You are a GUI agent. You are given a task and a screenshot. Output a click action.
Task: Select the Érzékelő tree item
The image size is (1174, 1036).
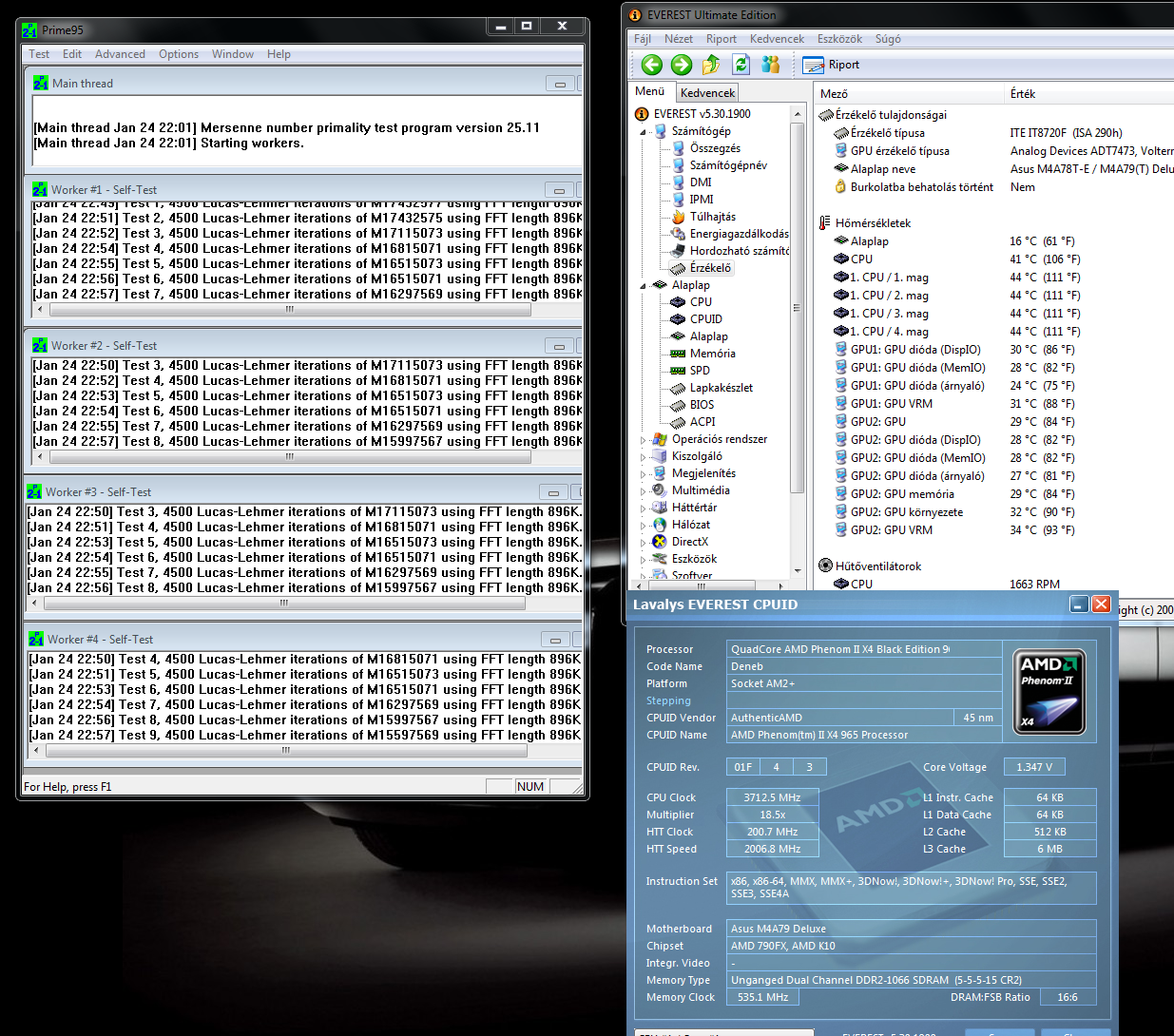pyautogui.click(x=711, y=268)
